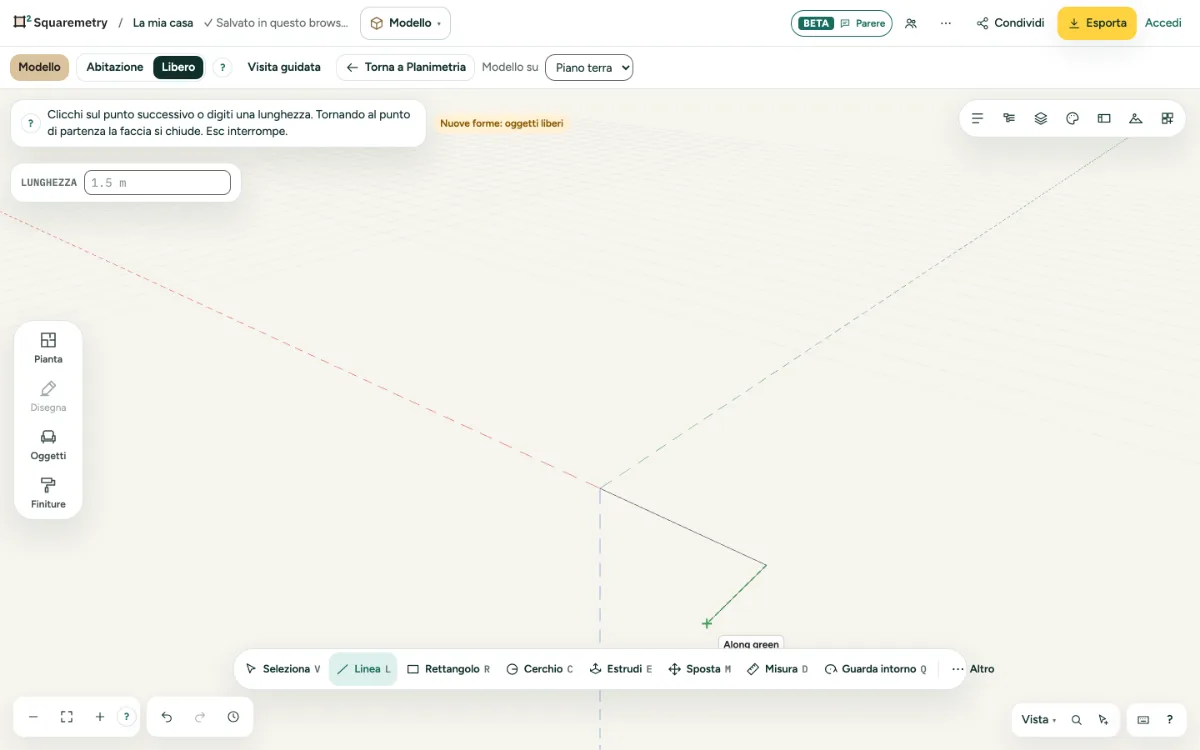The width and height of the screenshot is (1200, 750).
Task: Click the search magnifier icon
Action: tap(1077, 720)
